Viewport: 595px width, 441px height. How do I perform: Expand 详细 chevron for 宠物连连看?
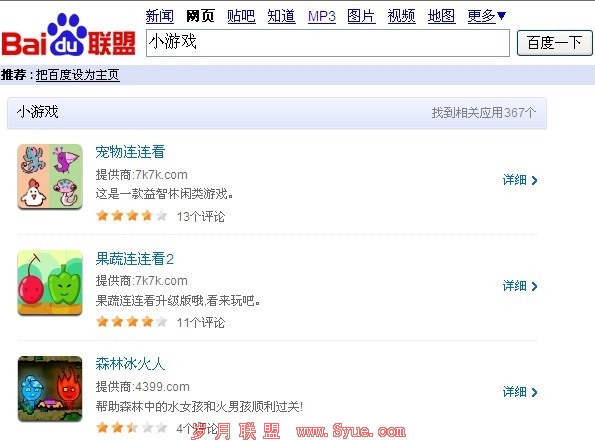tap(520, 180)
